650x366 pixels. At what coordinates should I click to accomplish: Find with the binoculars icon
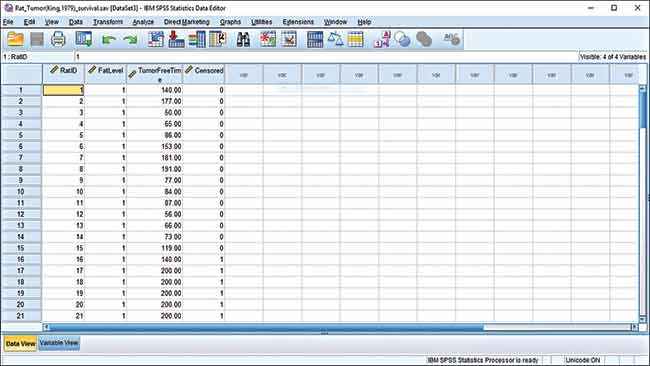pos(243,39)
